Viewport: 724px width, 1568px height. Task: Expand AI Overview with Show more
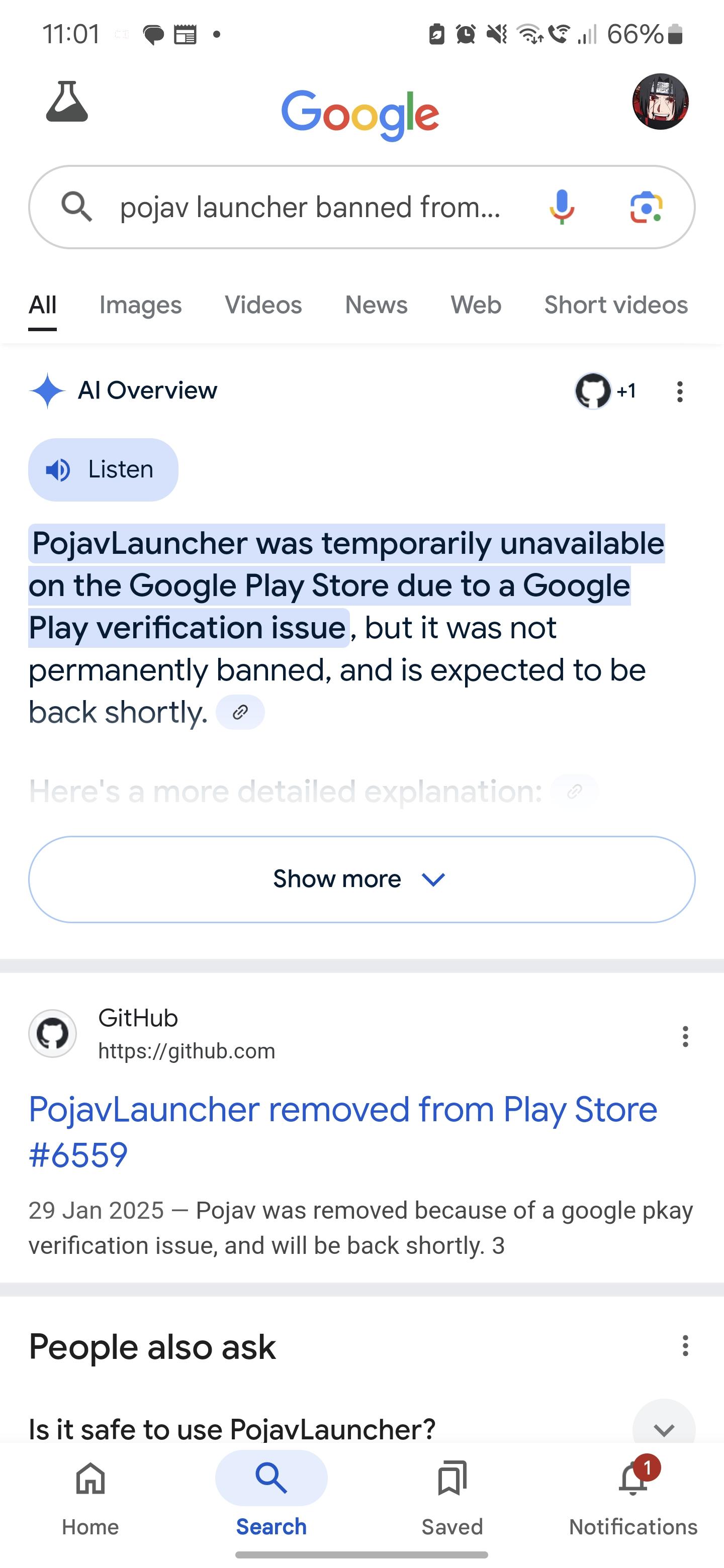(x=361, y=879)
